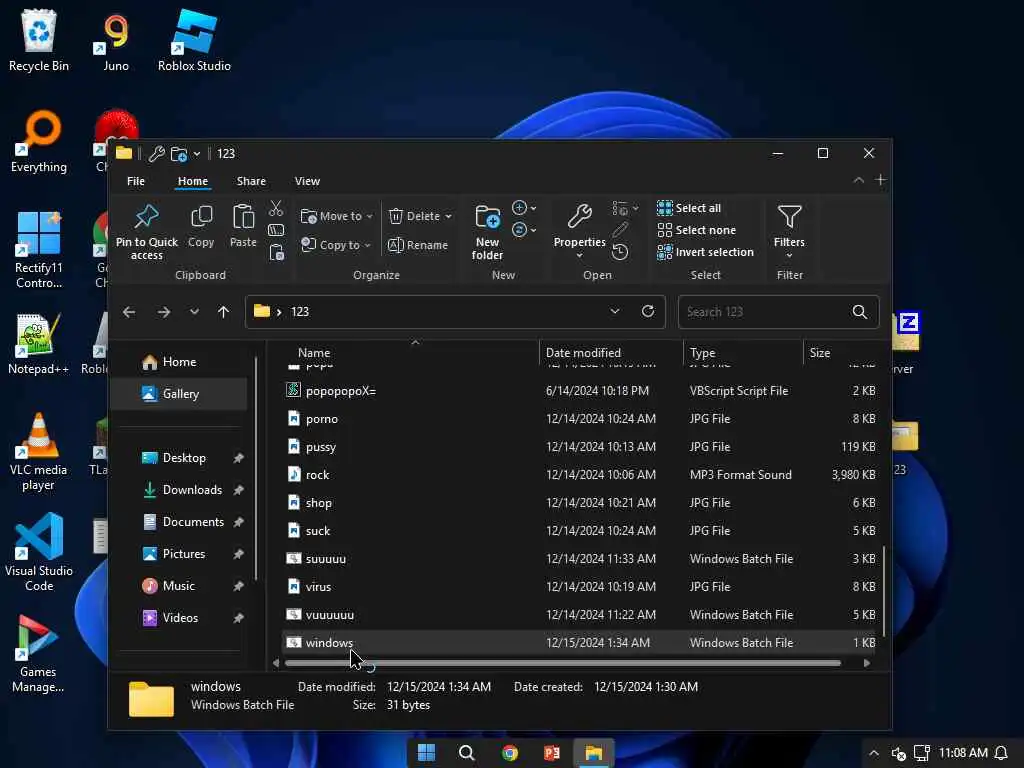1024x768 pixels.
Task: Click the History clock icon
Action: [620, 252]
